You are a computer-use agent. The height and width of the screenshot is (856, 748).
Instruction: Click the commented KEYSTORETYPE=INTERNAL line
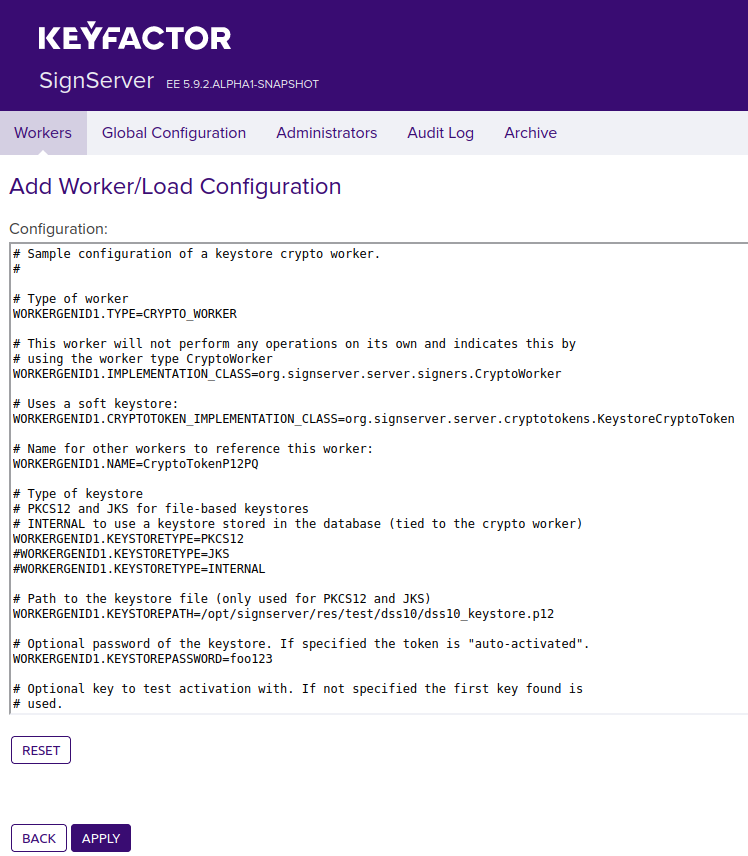pos(139,569)
